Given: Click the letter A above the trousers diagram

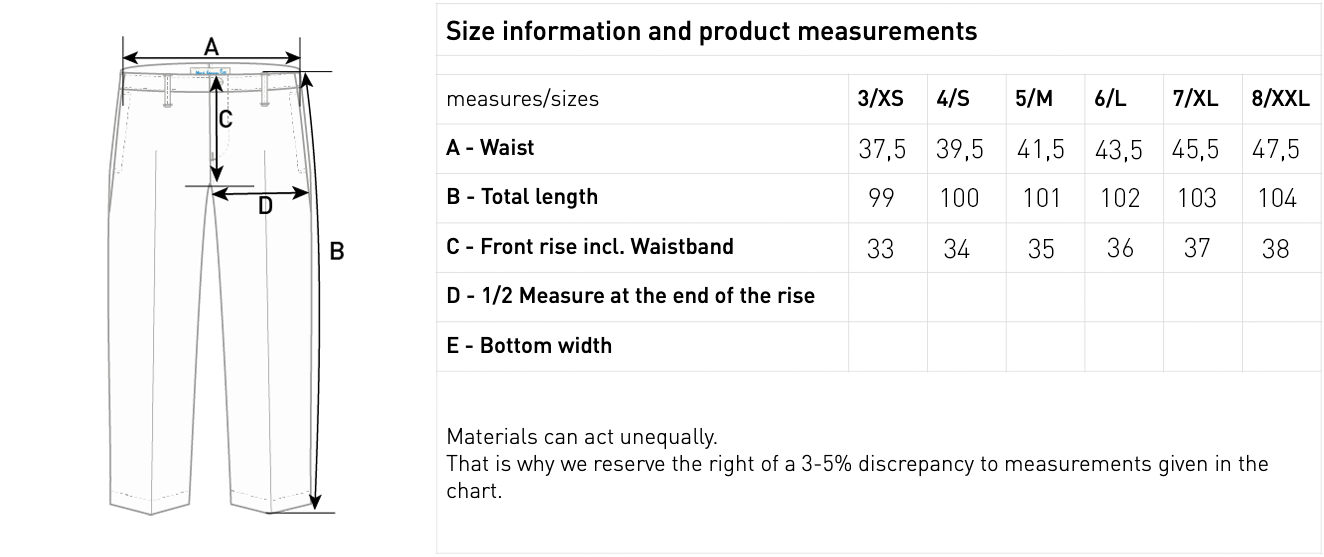Looking at the screenshot, I should pos(211,46).
